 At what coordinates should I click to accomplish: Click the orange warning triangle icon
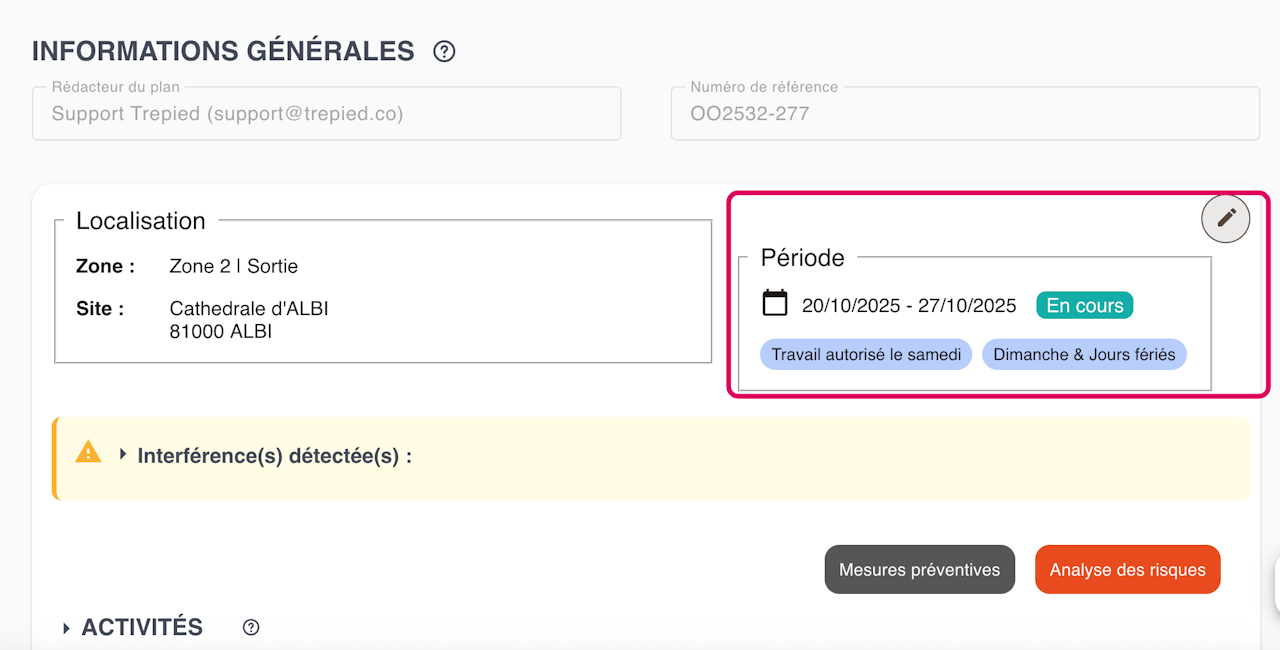tap(89, 453)
